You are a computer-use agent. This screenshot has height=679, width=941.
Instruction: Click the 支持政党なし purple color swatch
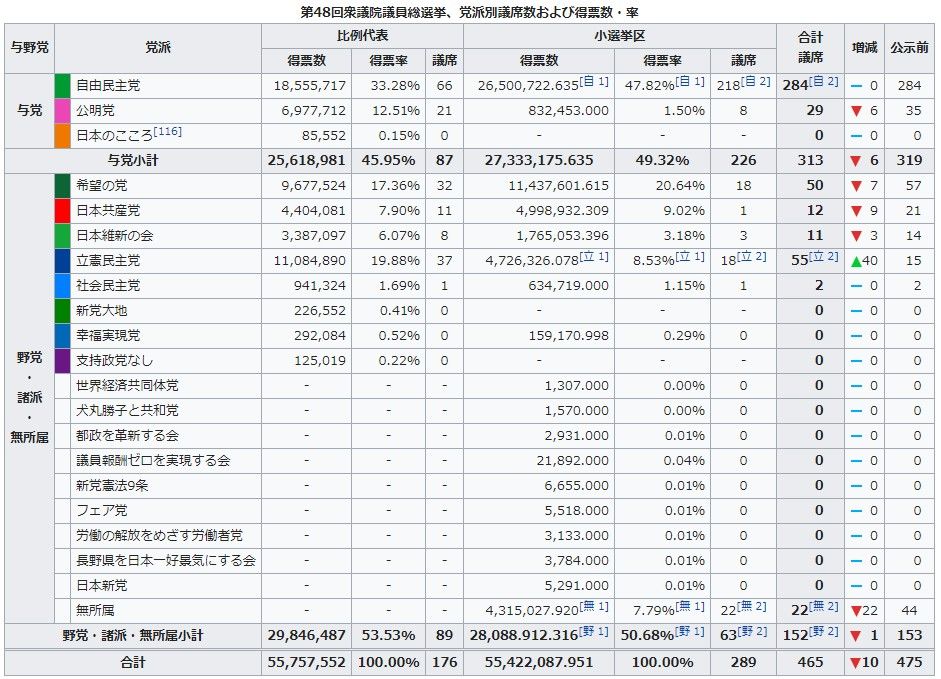pyautogui.click(x=62, y=361)
